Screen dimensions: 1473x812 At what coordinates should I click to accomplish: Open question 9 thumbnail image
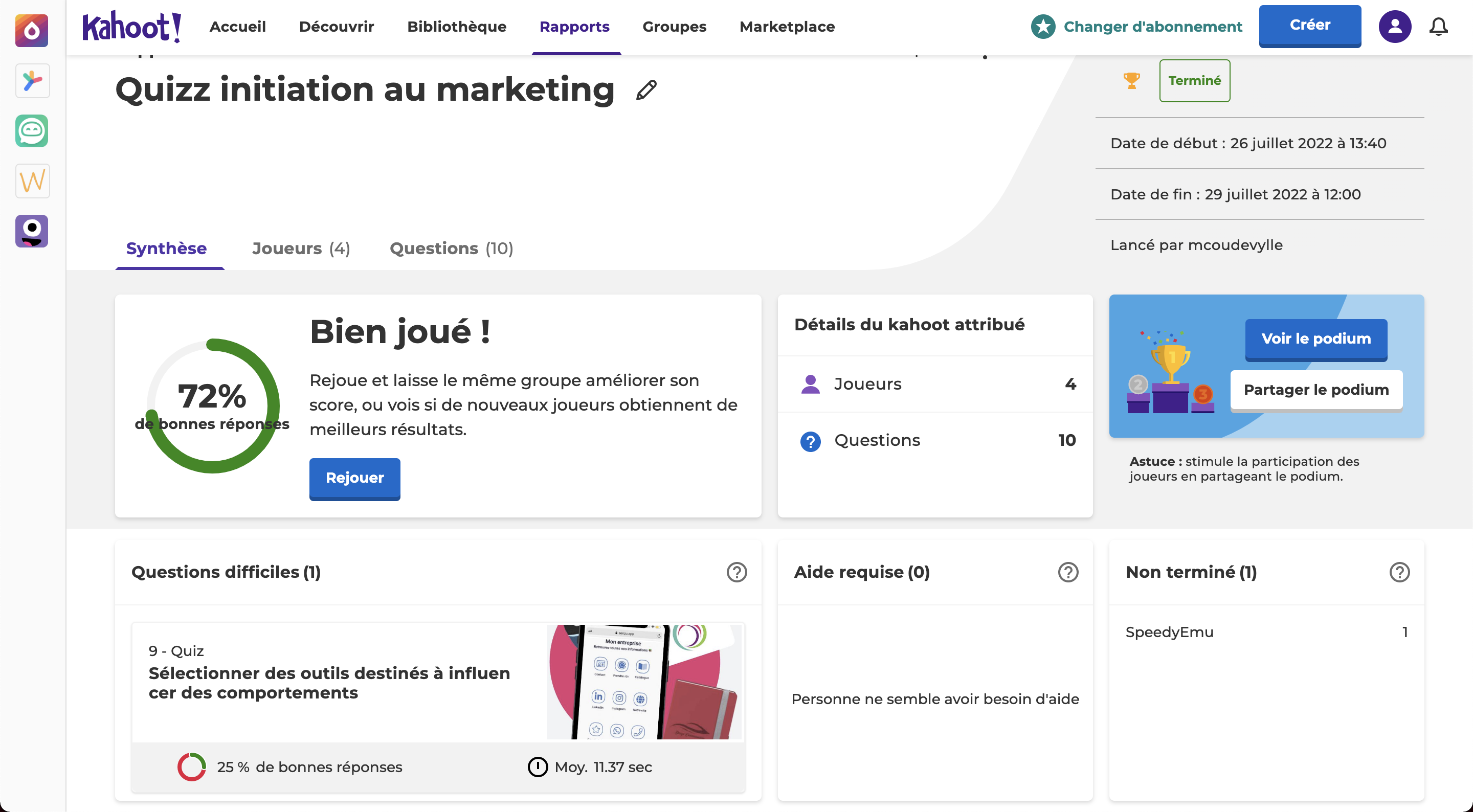tap(644, 682)
